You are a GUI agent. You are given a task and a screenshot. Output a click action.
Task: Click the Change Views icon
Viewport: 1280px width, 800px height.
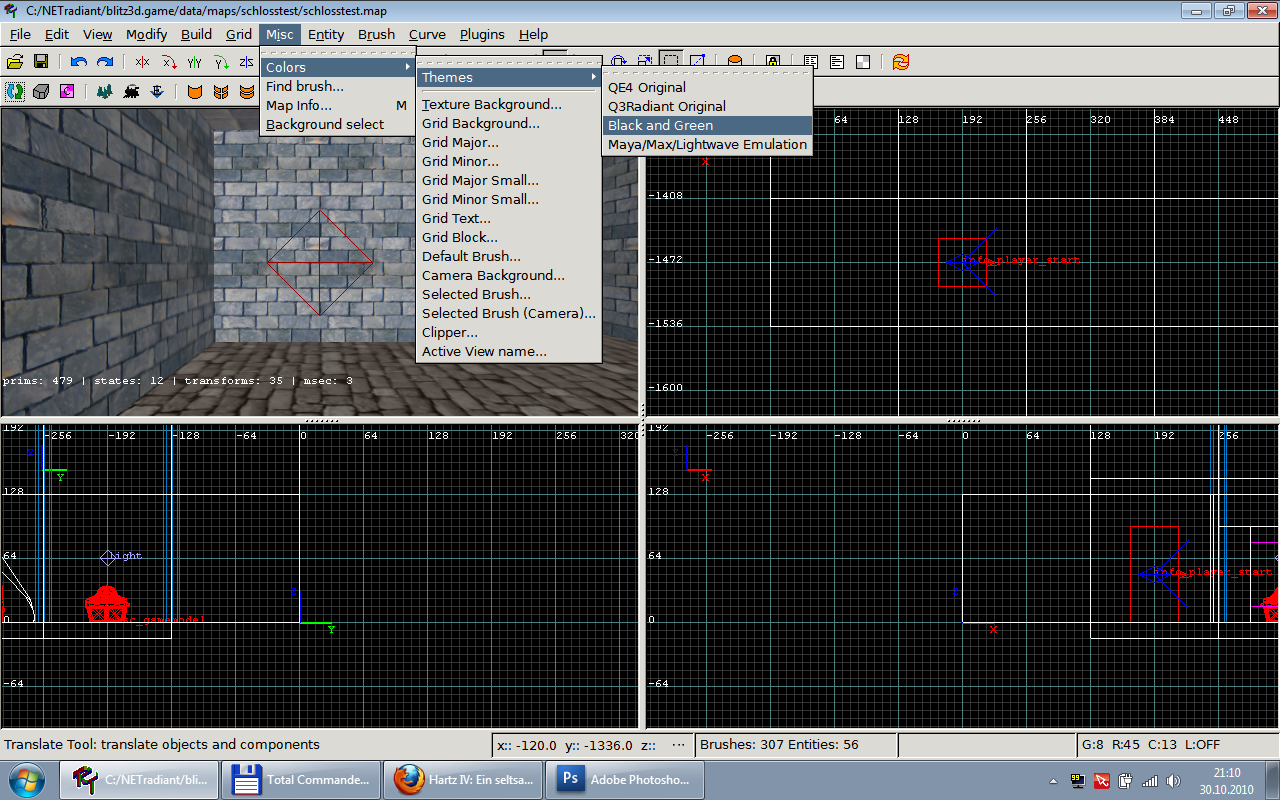pyautogui.click(x=15, y=92)
